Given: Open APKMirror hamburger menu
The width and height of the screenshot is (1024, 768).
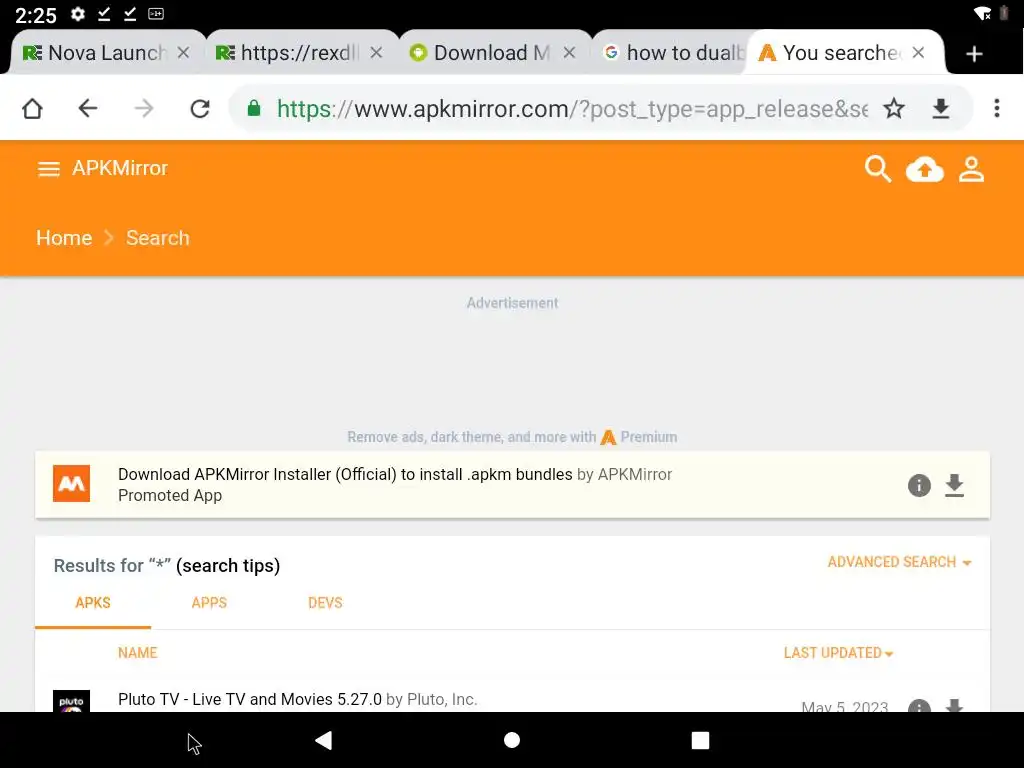Looking at the screenshot, I should 48,169.
